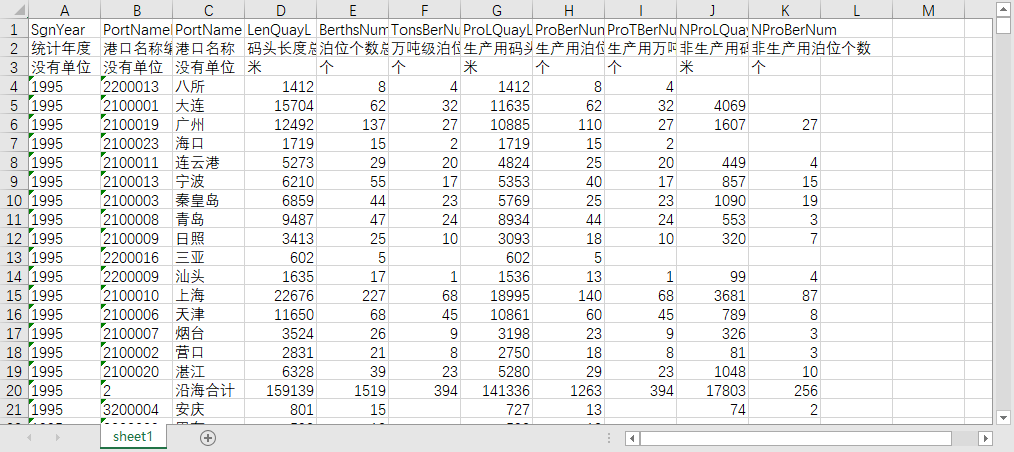
Task: Select column H header
Action: [x=569, y=10]
